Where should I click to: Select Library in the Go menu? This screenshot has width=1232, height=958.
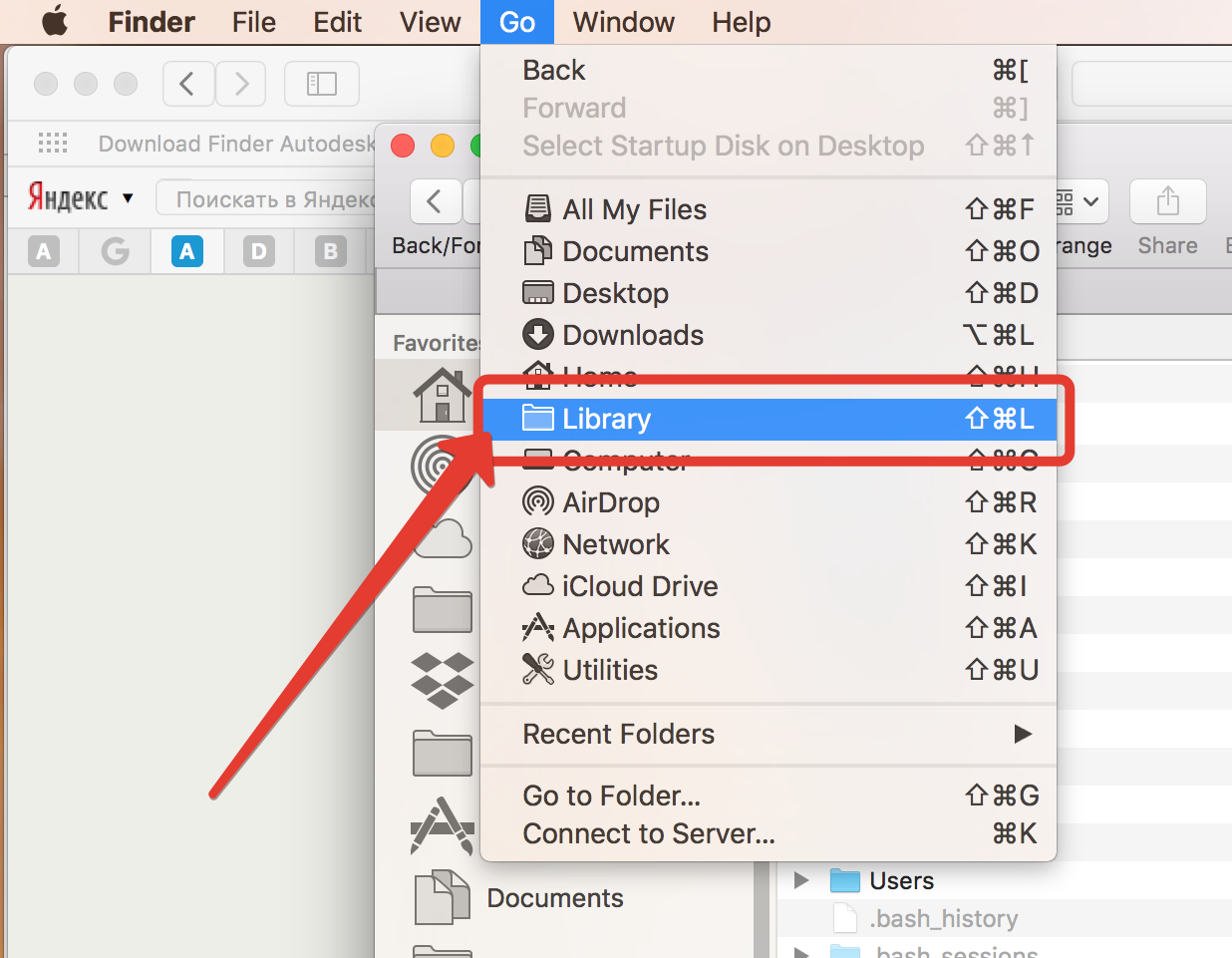769,419
